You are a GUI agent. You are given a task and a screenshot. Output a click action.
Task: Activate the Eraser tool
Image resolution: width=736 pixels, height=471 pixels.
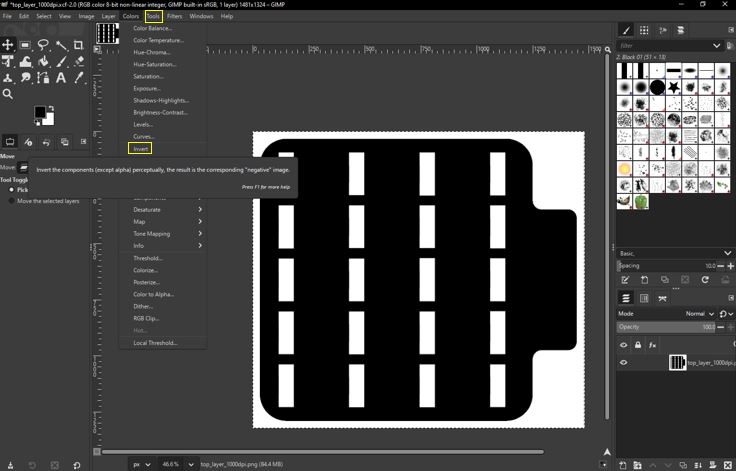[79, 62]
